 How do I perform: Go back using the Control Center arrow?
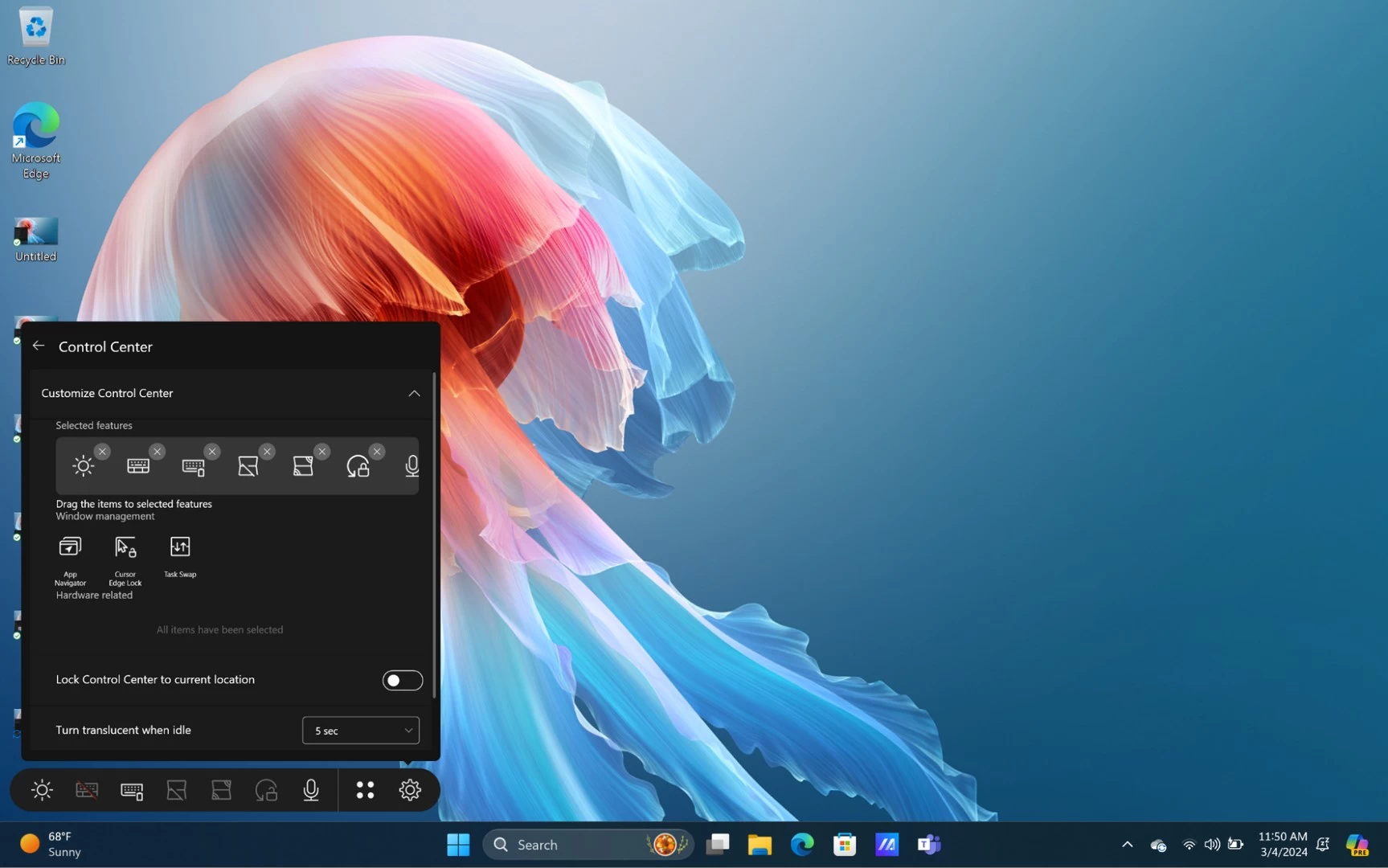tap(39, 346)
